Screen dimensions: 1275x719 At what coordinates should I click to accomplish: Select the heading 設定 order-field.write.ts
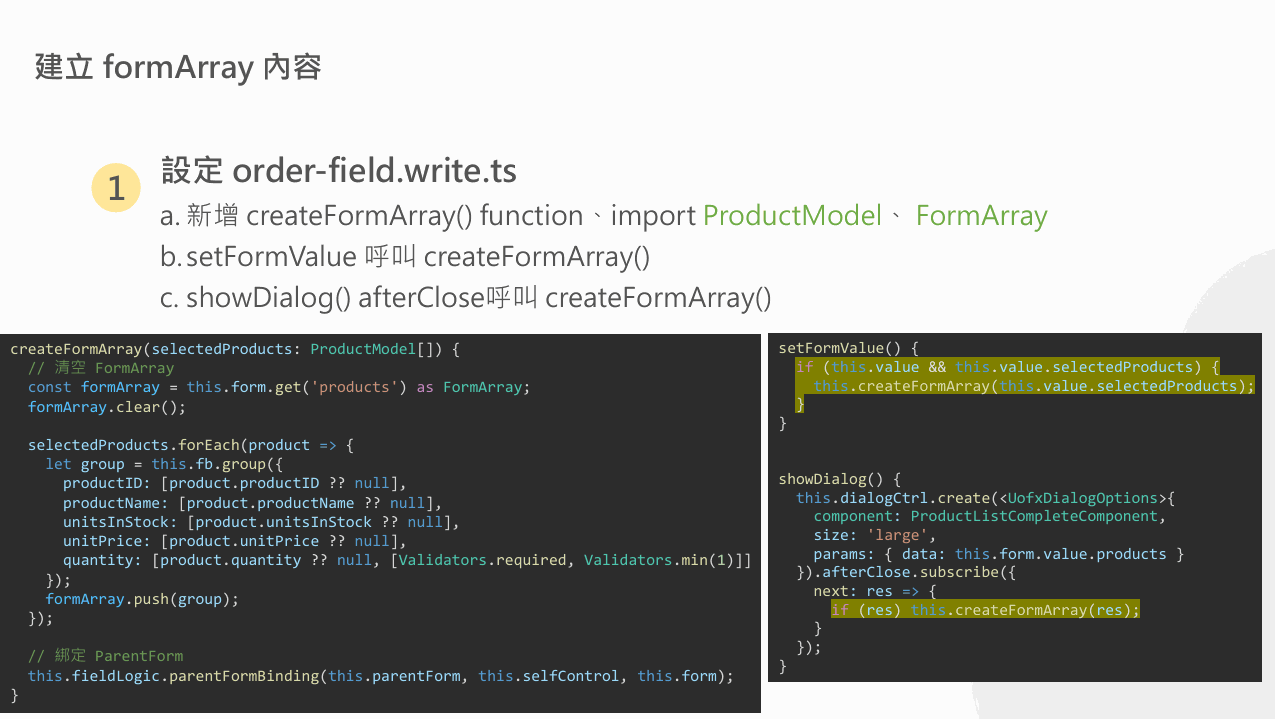pyautogui.click(x=339, y=170)
